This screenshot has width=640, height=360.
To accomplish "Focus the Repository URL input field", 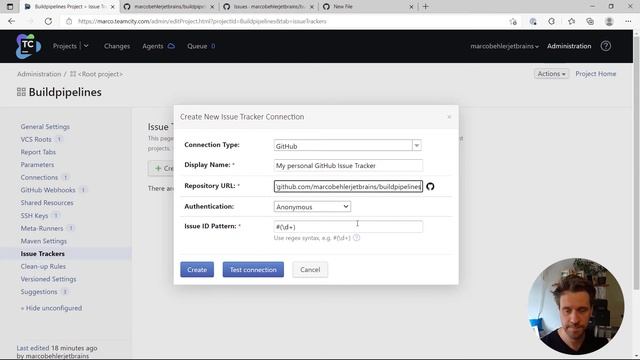I will point(348,187).
